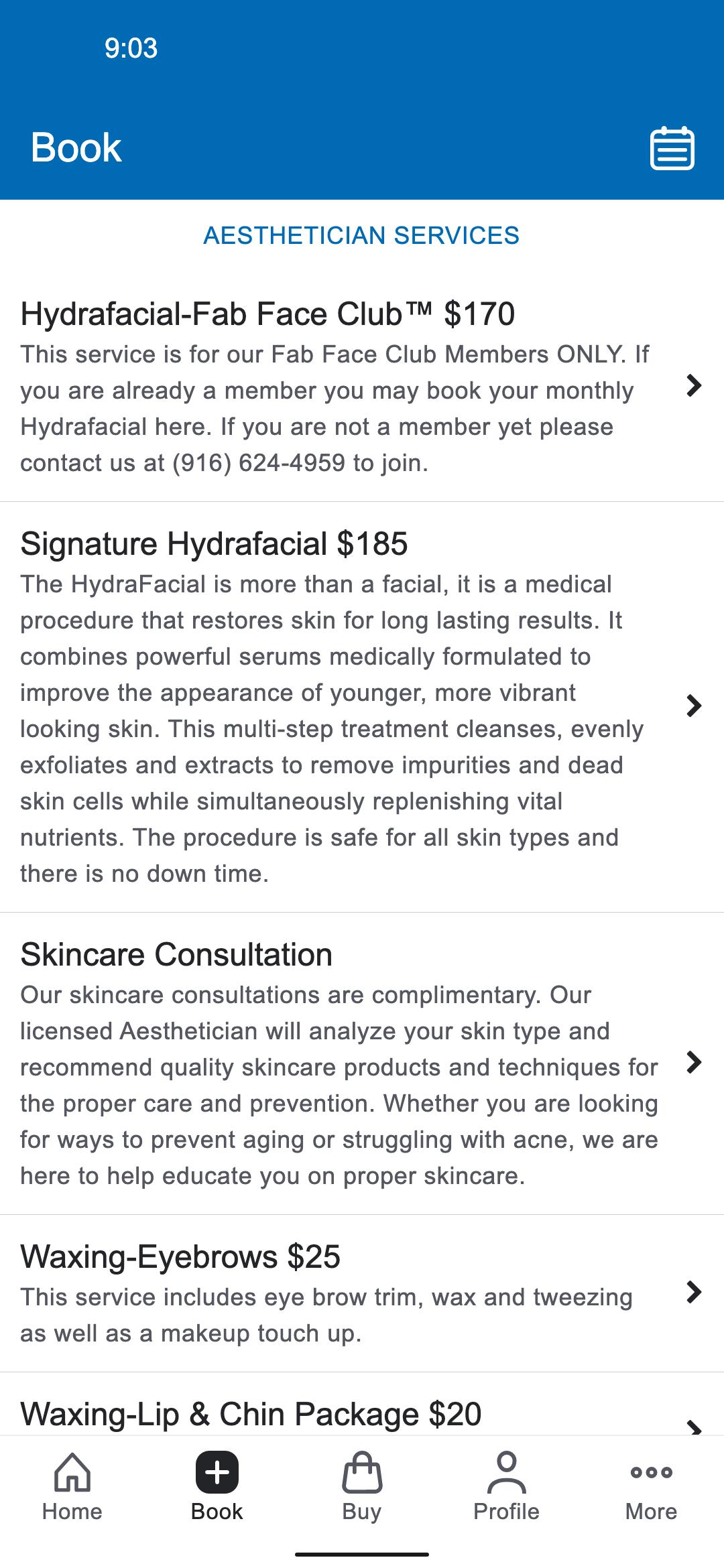Open Signature Hydrafacial $185 service title
The height and width of the screenshot is (1568, 724).
[214, 543]
